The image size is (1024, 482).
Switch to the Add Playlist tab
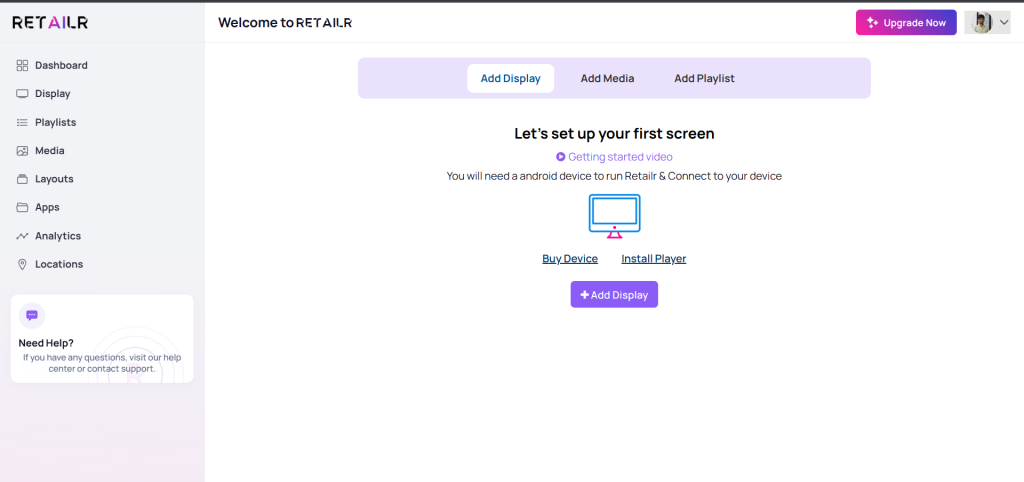704,78
